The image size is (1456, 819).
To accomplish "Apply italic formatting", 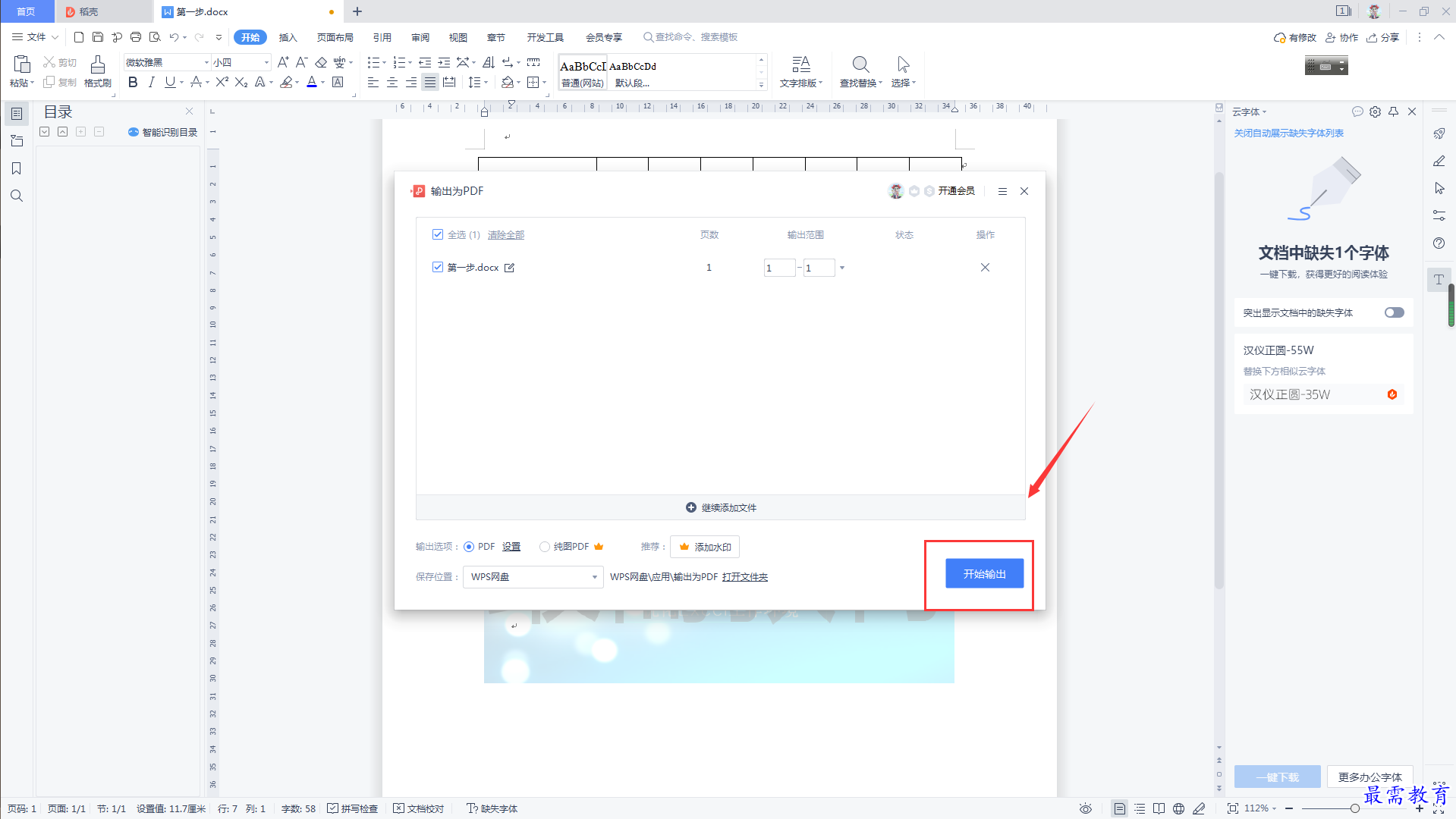I will pyautogui.click(x=151, y=83).
